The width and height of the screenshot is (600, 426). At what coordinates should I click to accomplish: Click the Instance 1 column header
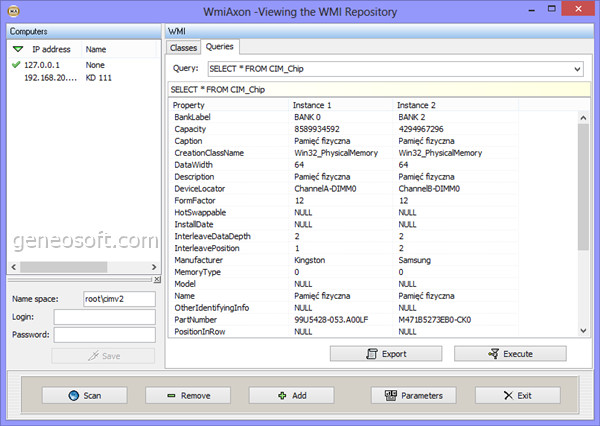pos(312,105)
